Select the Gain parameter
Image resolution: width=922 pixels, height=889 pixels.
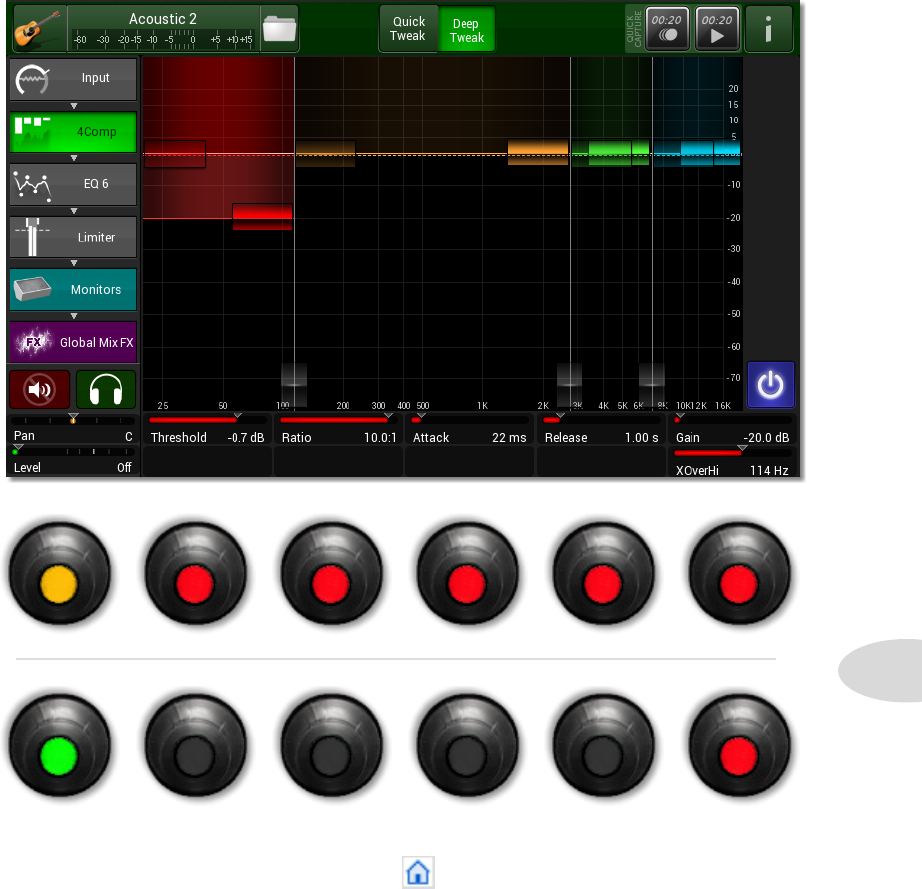pyautogui.click(x=733, y=429)
